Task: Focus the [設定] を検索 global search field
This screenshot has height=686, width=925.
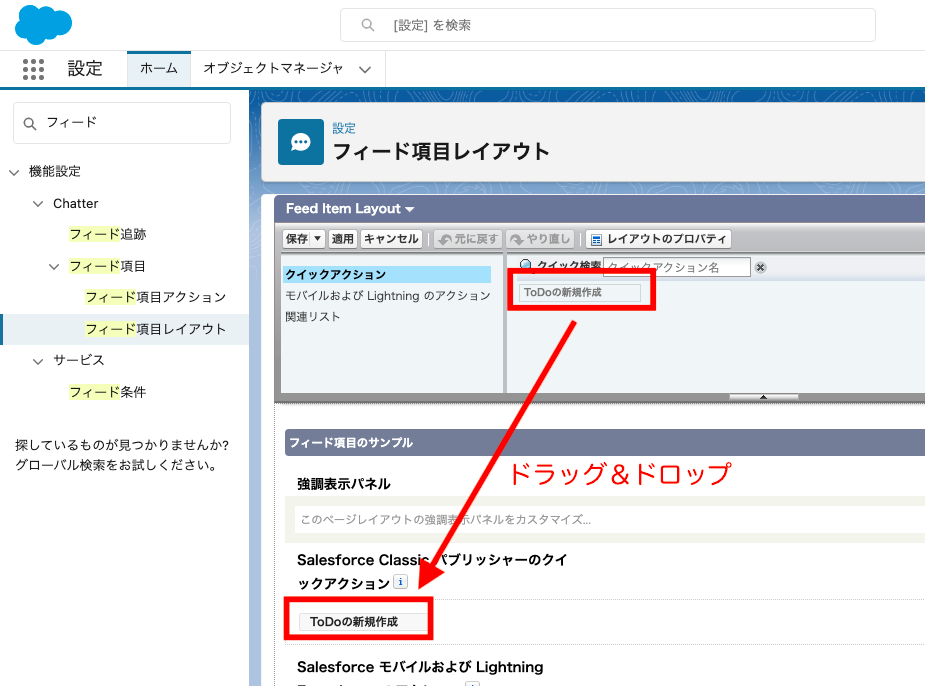Action: point(608,25)
